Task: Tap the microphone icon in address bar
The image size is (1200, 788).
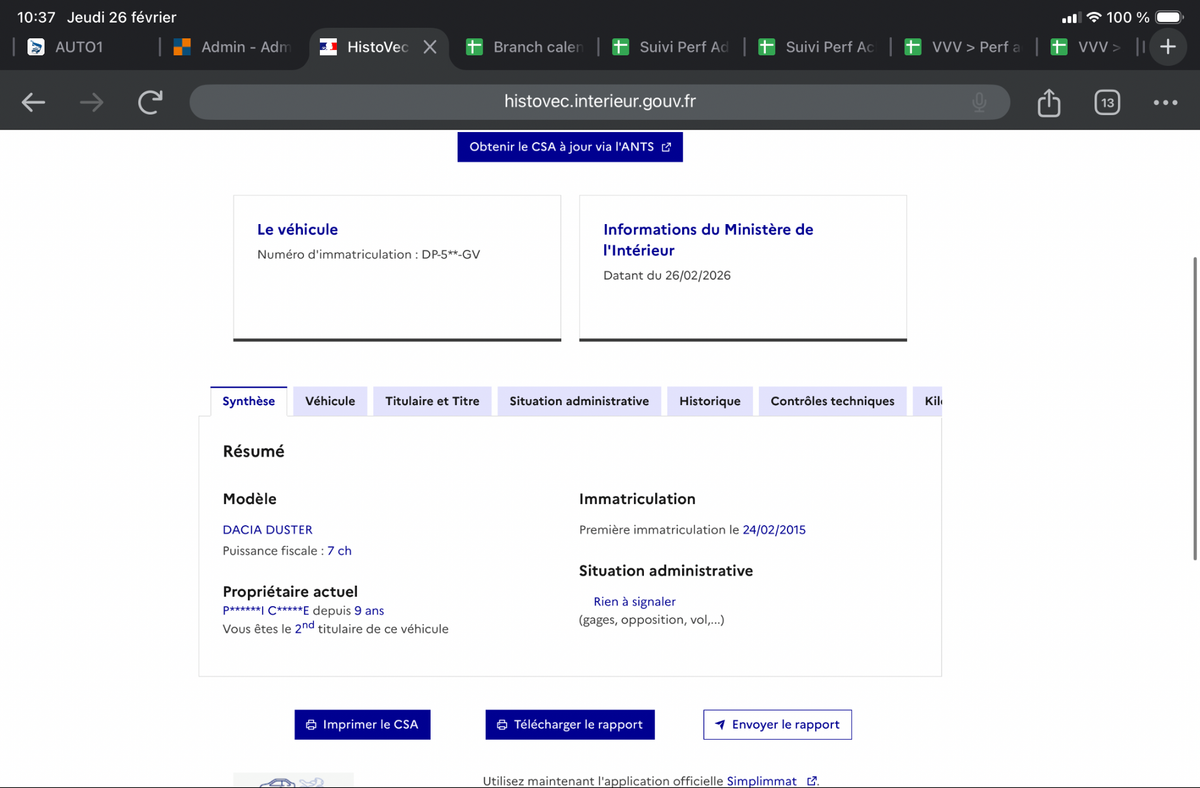Action: tap(979, 102)
